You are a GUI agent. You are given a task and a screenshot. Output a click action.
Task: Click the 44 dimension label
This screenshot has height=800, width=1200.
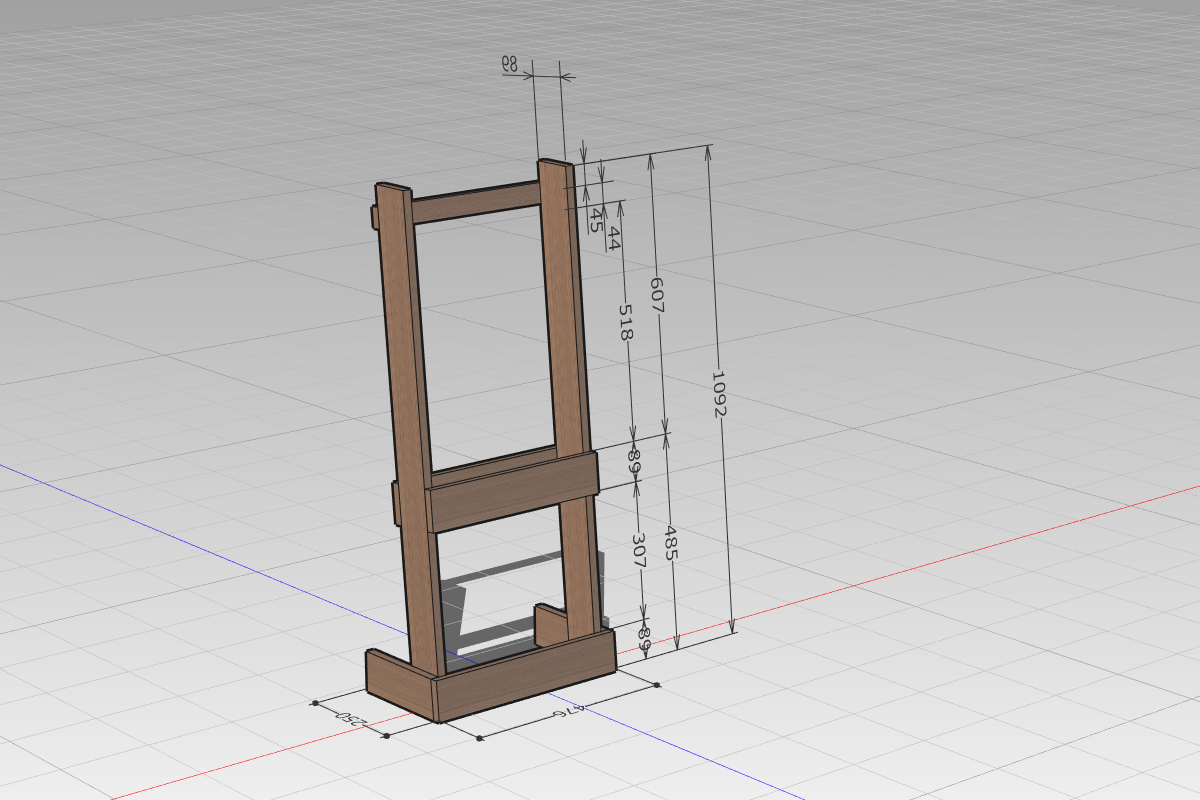click(x=614, y=238)
